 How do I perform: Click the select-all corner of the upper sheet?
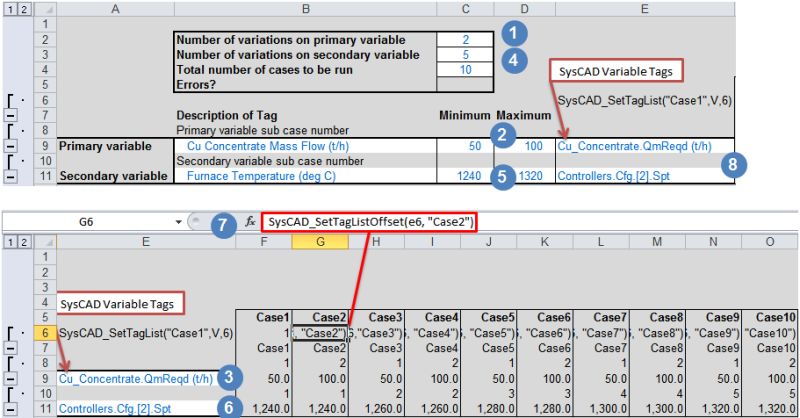(45, 9)
